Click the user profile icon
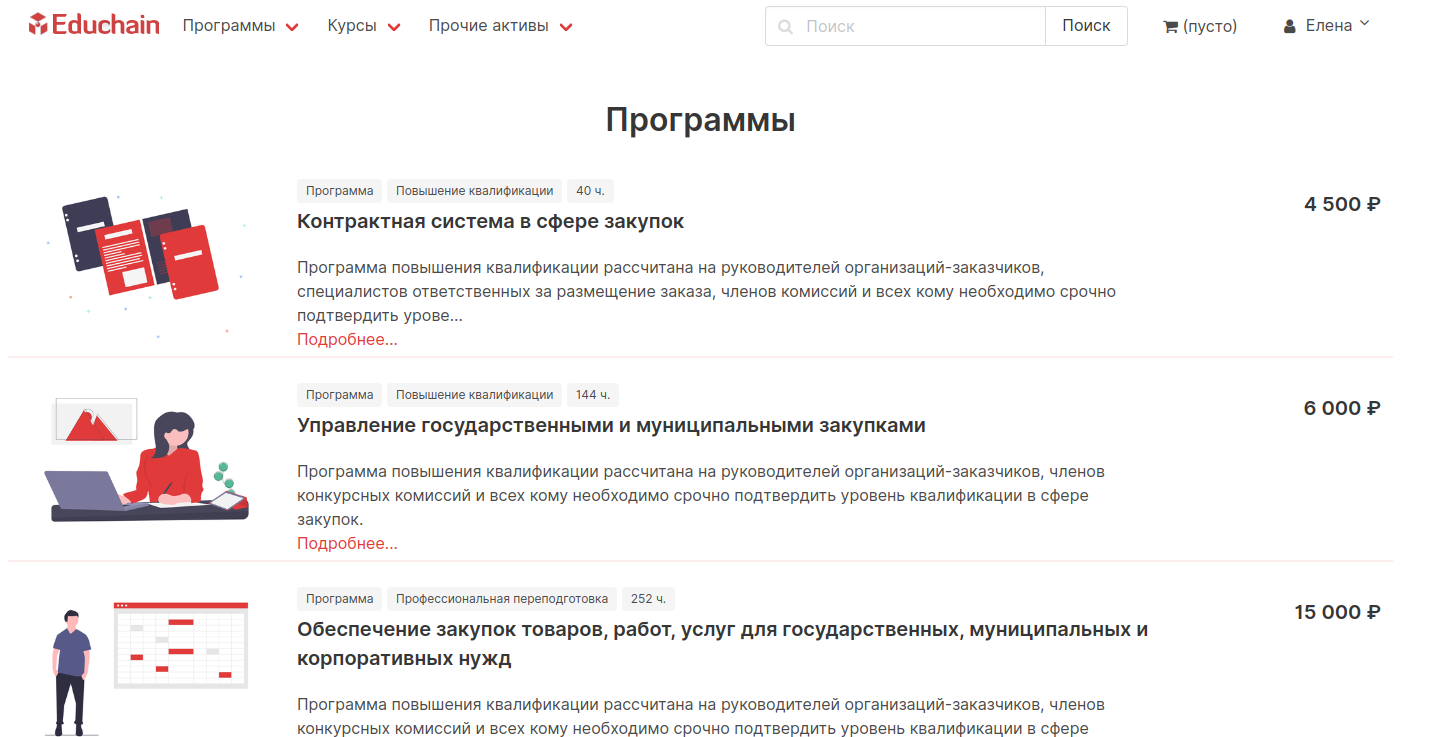This screenshot has height=737, width=1443. coord(1290,27)
